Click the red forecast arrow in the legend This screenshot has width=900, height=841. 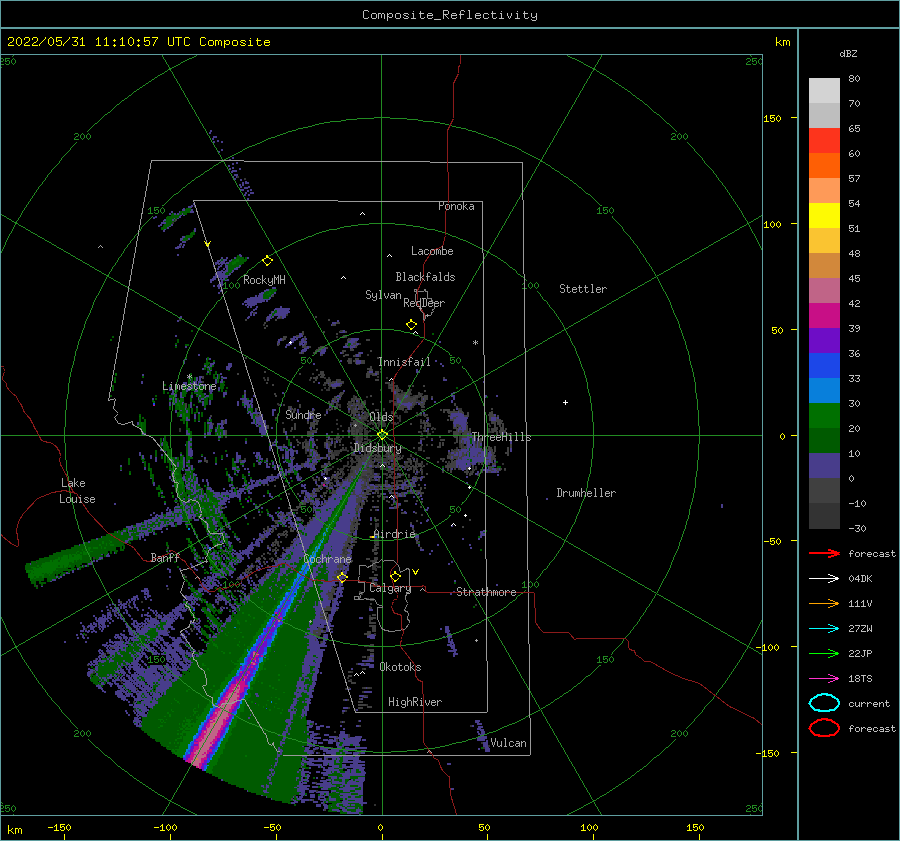(824, 553)
